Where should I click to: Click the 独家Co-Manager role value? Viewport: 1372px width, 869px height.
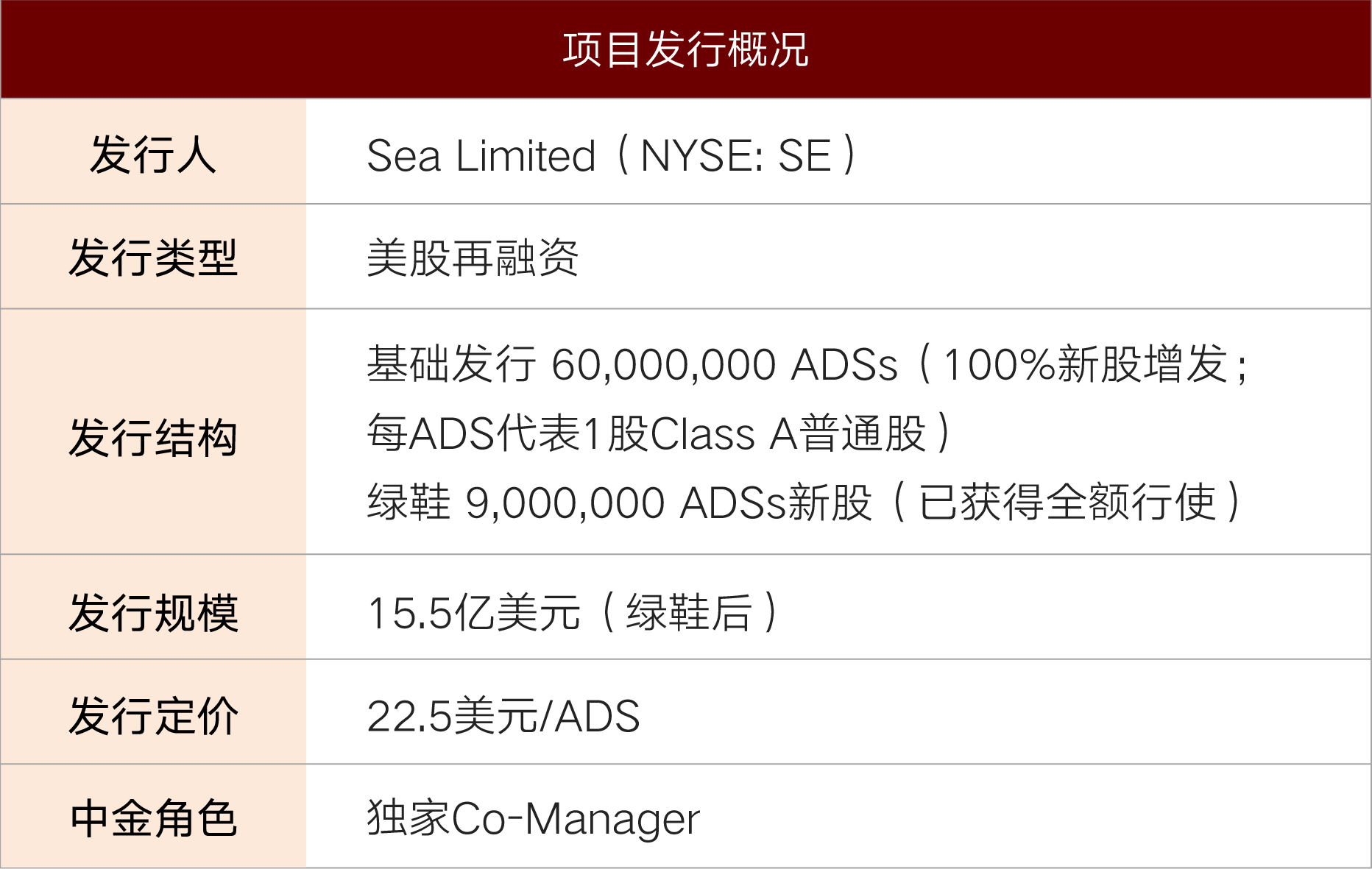[x=534, y=819]
